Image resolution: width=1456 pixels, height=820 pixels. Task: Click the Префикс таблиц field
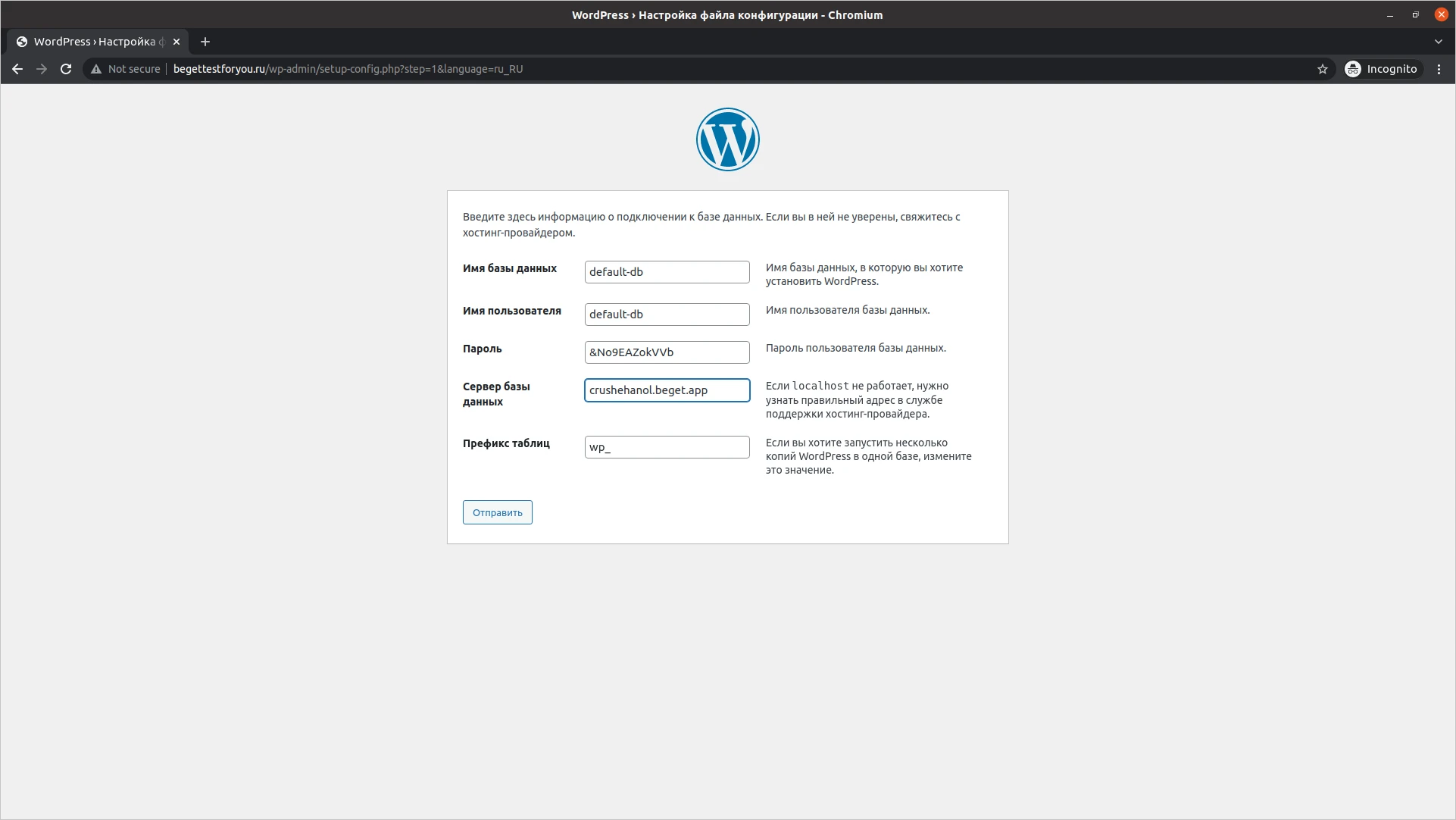(667, 447)
